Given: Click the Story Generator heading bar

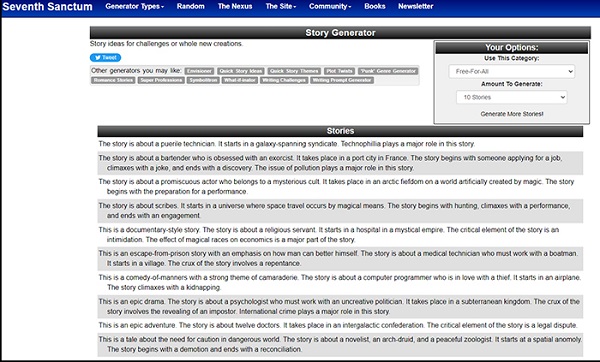Looking at the screenshot, I should pos(340,33).
